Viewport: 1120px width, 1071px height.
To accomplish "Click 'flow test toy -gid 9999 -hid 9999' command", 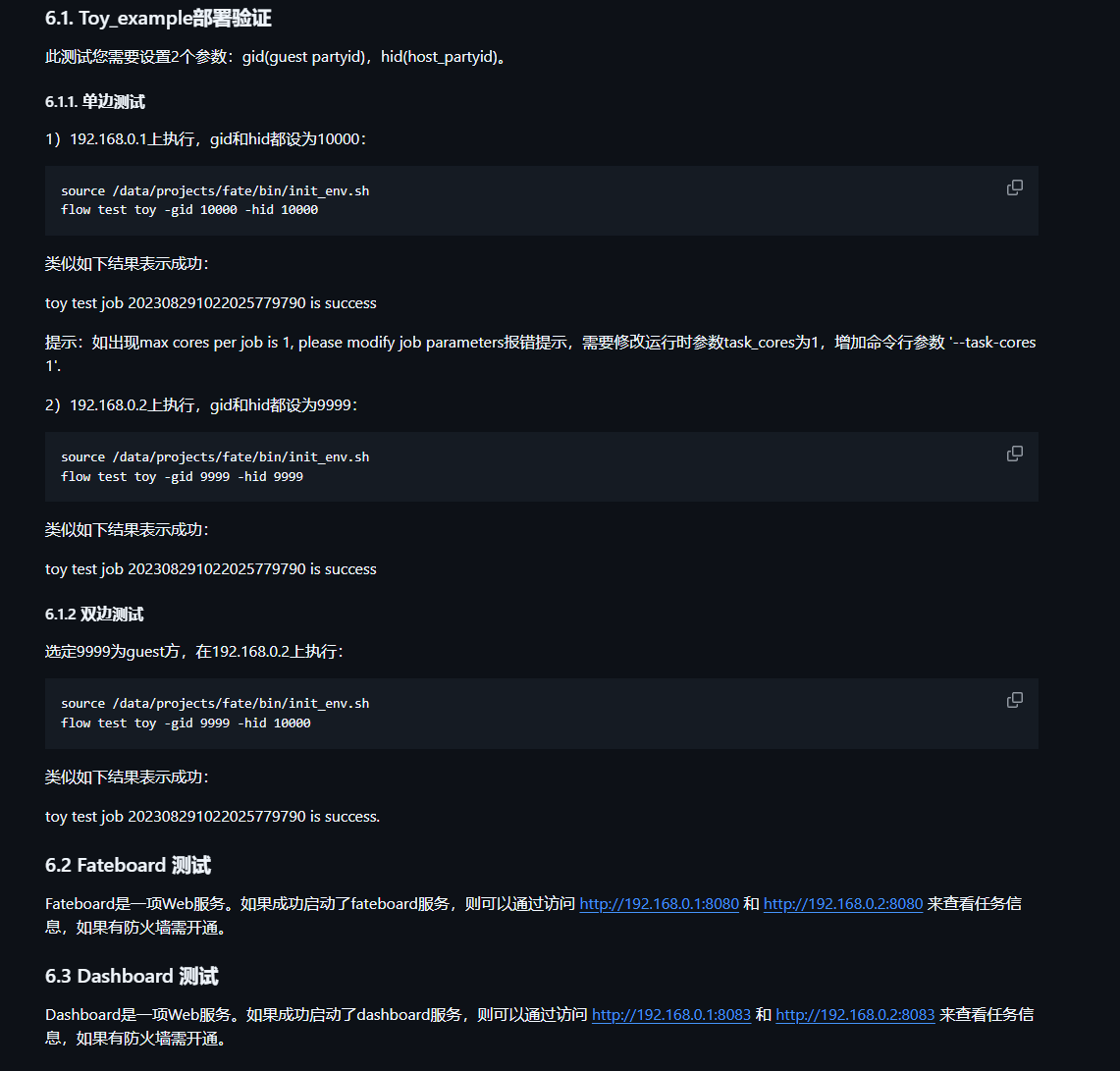I will [x=183, y=476].
